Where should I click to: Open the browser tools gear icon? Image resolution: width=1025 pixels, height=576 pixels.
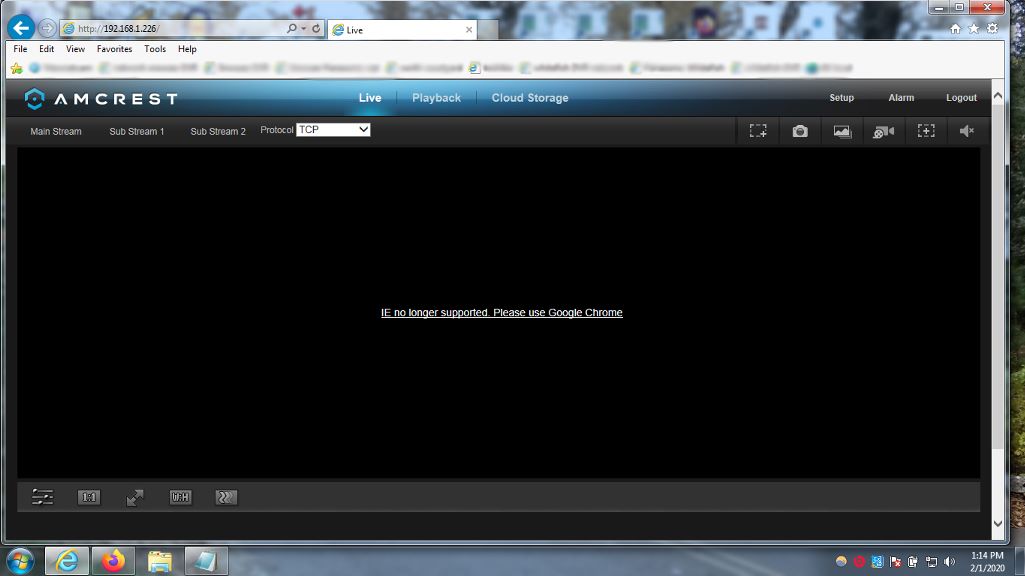point(992,29)
